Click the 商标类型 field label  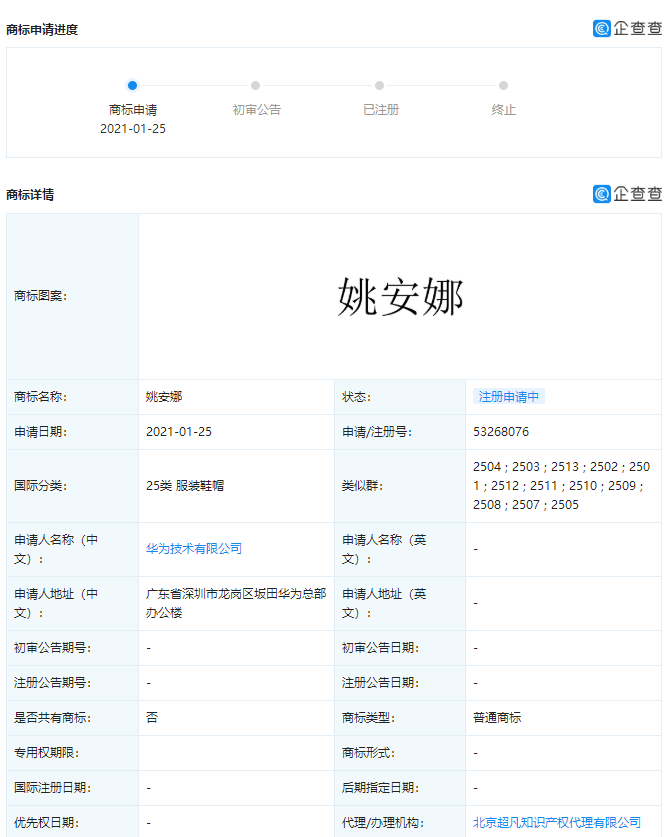coord(368,718)
